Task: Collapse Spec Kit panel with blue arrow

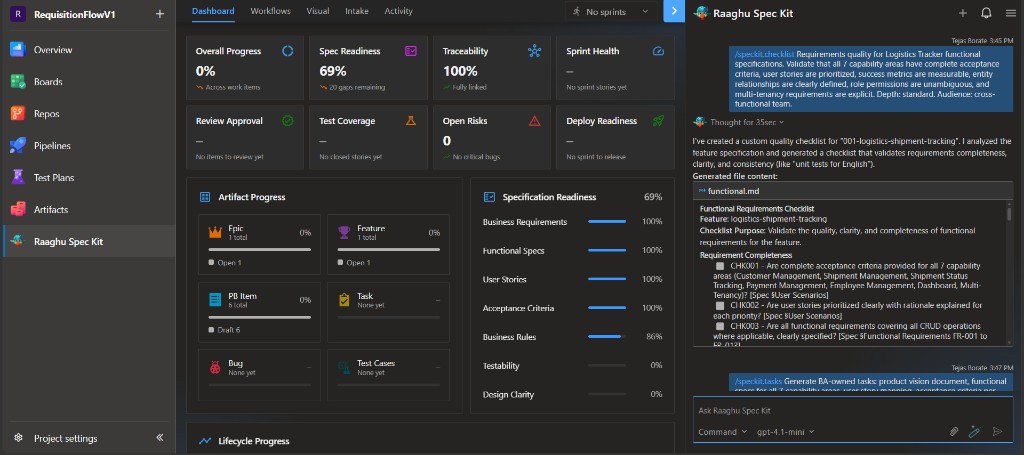Action: click(x=674, y=11)
